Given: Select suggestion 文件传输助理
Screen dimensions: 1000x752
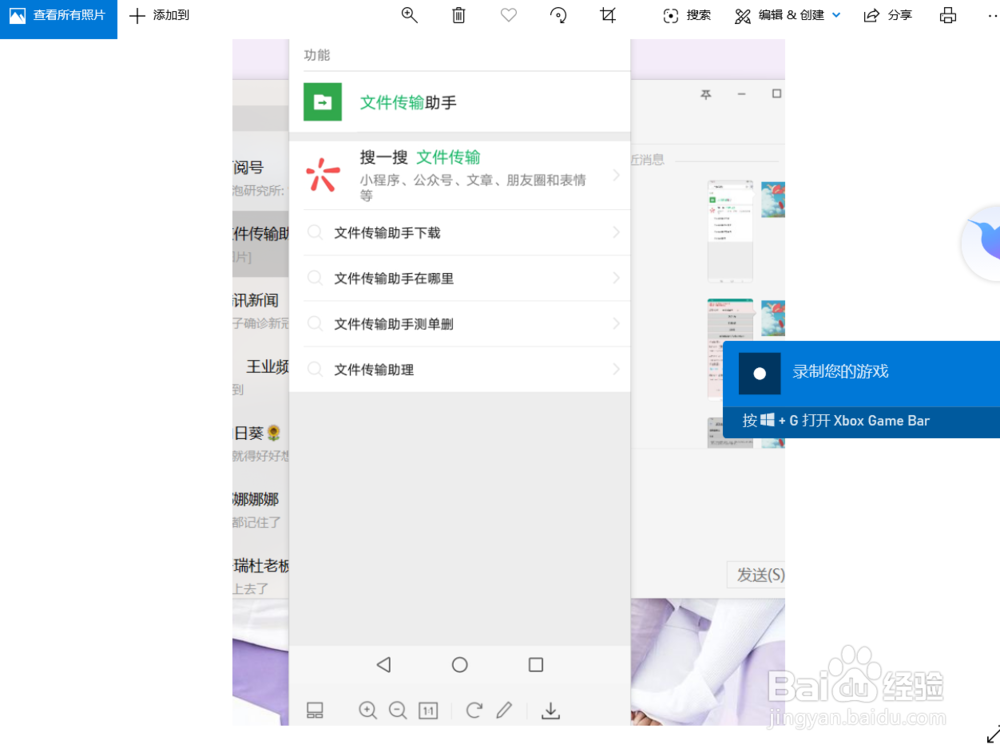Looking at the screenshot, I should [x=460, y=369].
